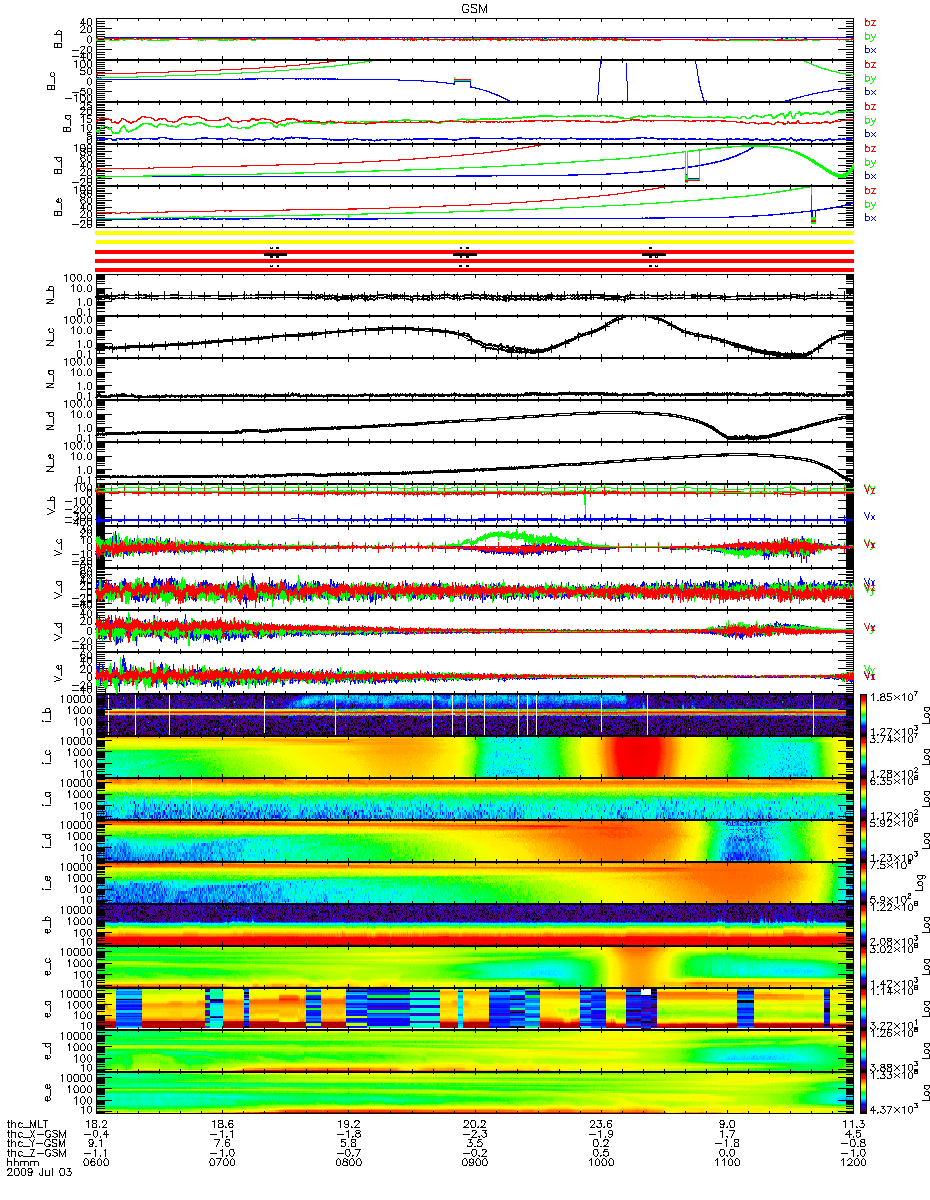Open the e_c electron spectrogram panel

(474, 967)
